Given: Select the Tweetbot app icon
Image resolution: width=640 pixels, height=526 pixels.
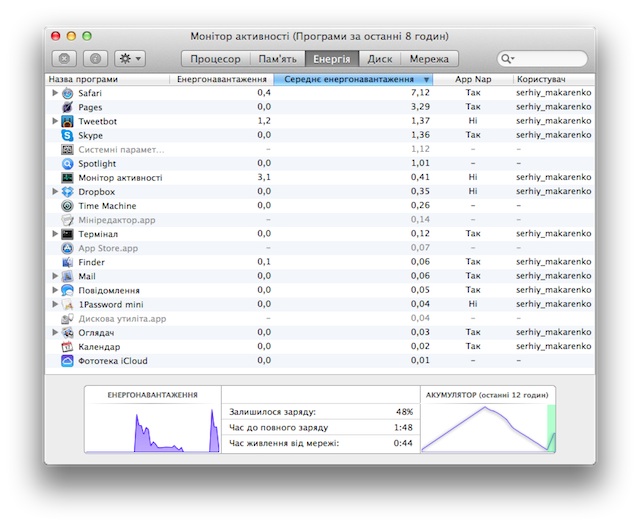Looking at the screenshot, I should pyautogui.click(x=67, y=121).
